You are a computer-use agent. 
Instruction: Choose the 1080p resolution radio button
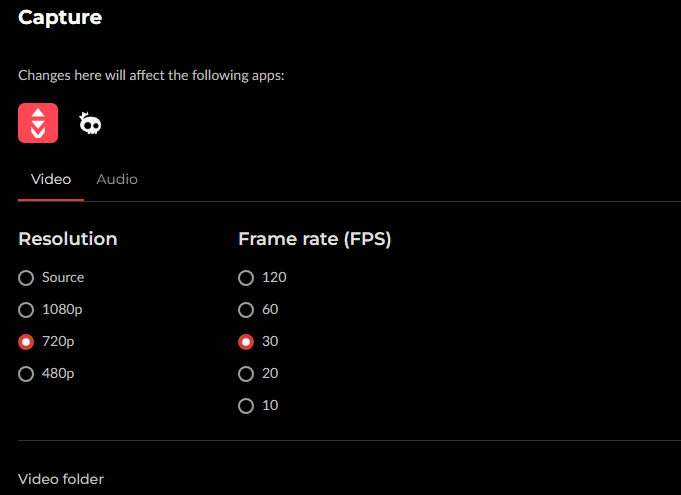tap(26, 310)
